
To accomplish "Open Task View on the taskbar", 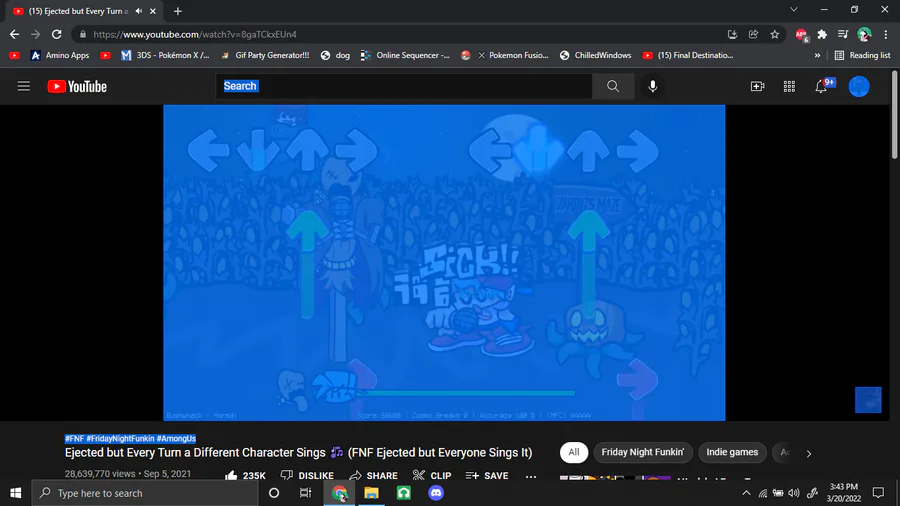I will pyautogui.click(x=305, y=493).
